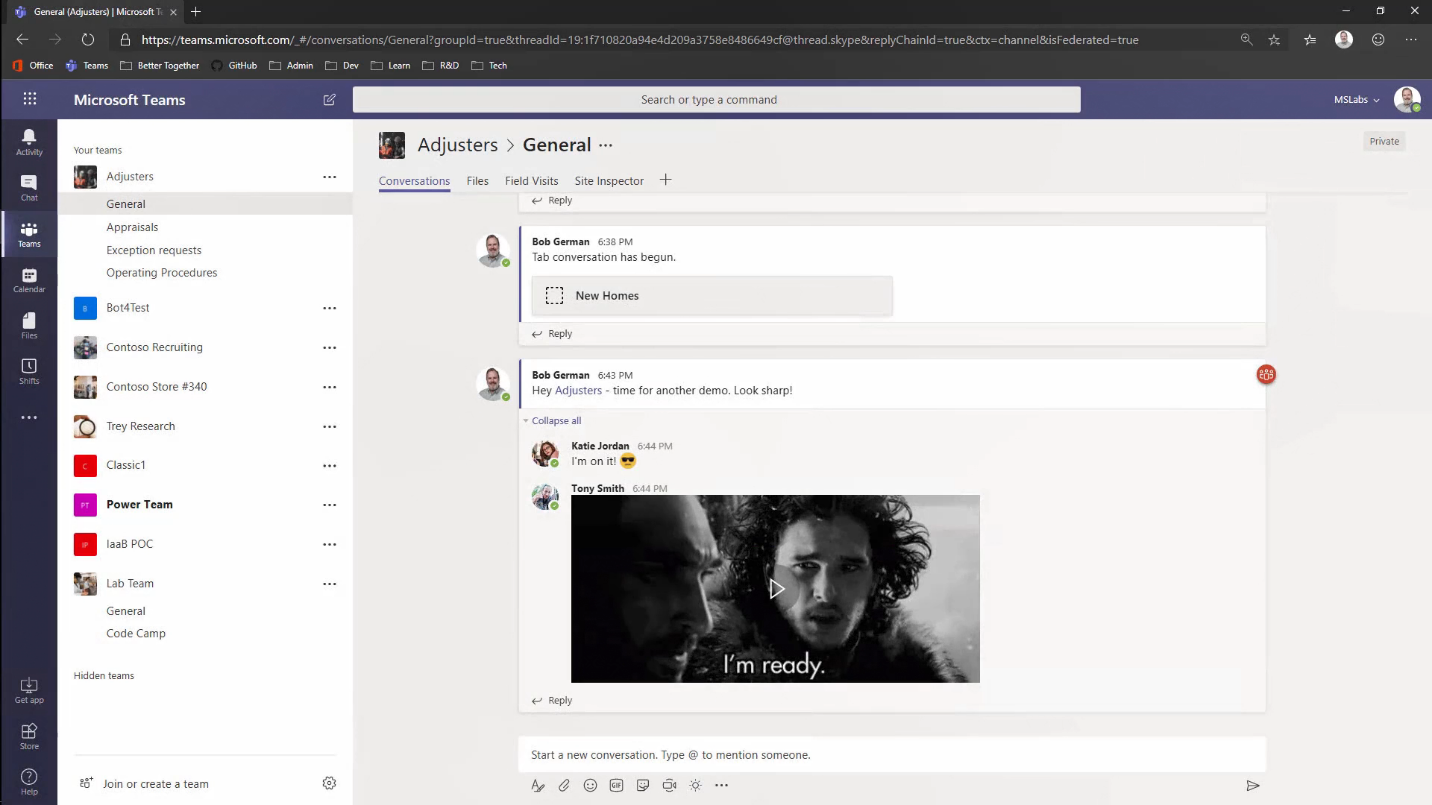
Task: Add a tab plus icon
Action: 665,180
